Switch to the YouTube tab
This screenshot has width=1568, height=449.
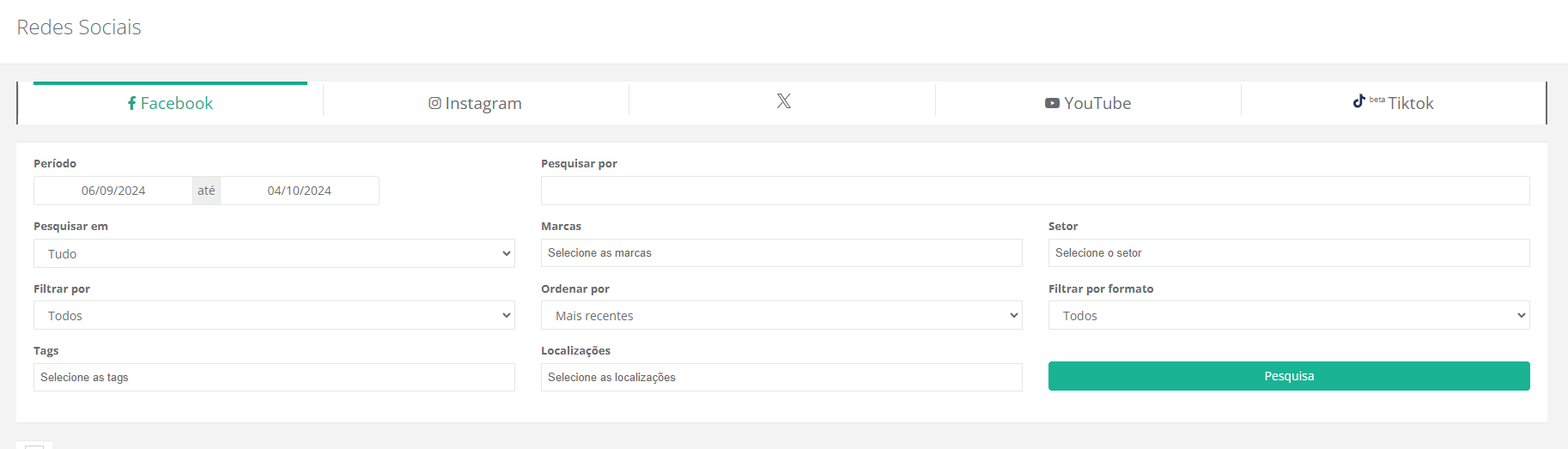point(1088,103)
